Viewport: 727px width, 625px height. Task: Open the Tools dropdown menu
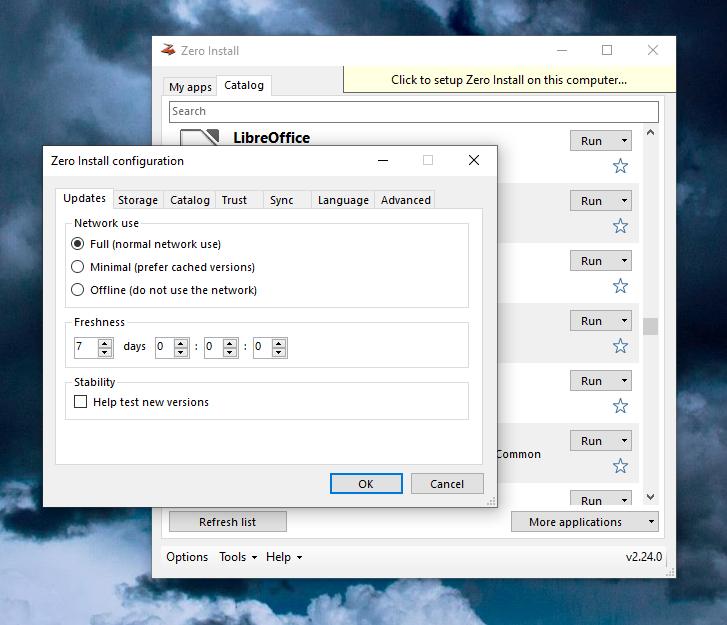tap(238, 557)
